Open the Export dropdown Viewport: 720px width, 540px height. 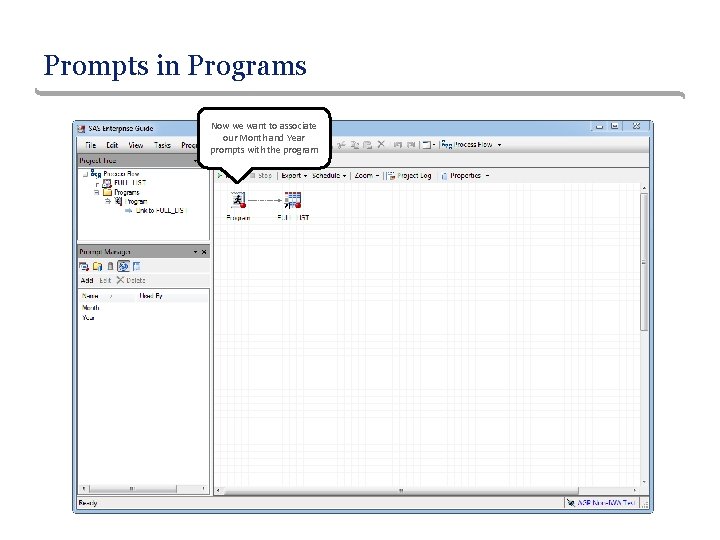(294, 175)
